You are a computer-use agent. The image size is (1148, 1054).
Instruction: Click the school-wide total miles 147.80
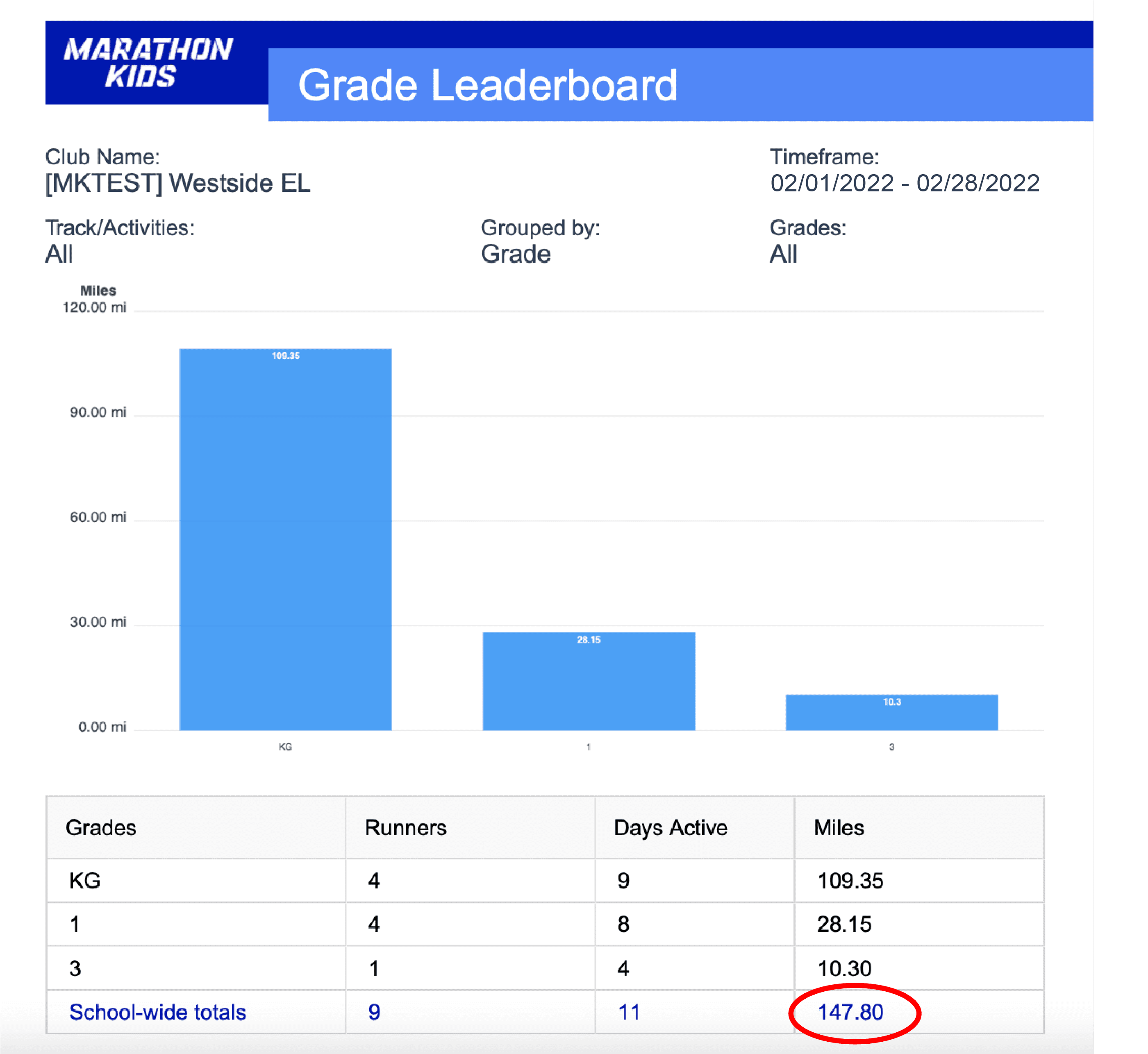point(850,1012)
